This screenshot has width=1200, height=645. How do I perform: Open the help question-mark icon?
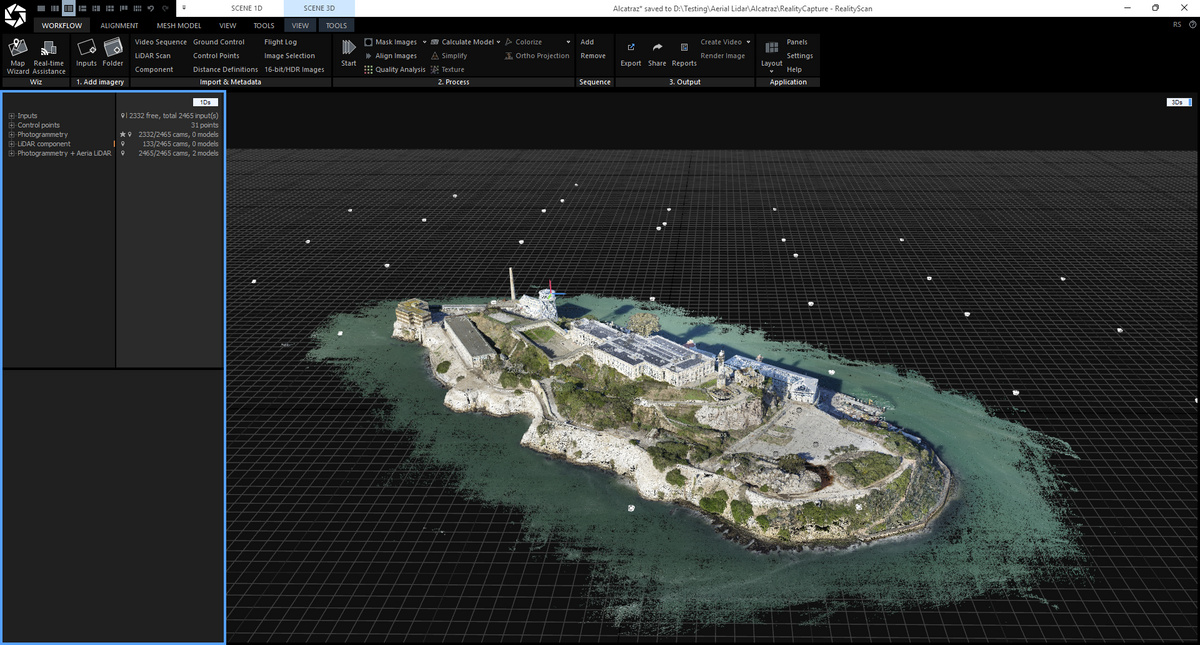point(1191,25)
